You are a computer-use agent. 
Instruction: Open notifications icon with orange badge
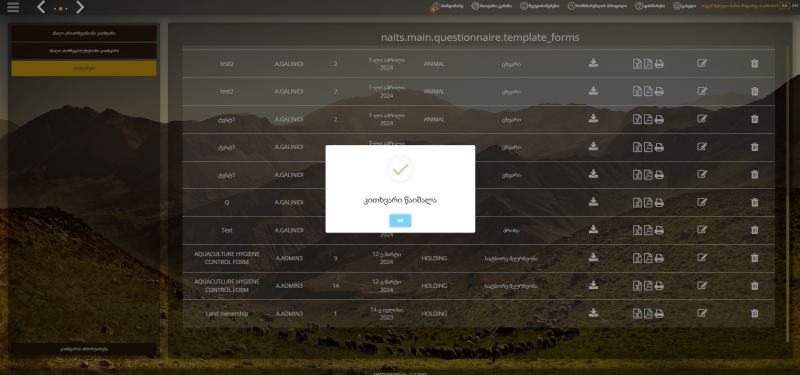[x=435, y=7]
